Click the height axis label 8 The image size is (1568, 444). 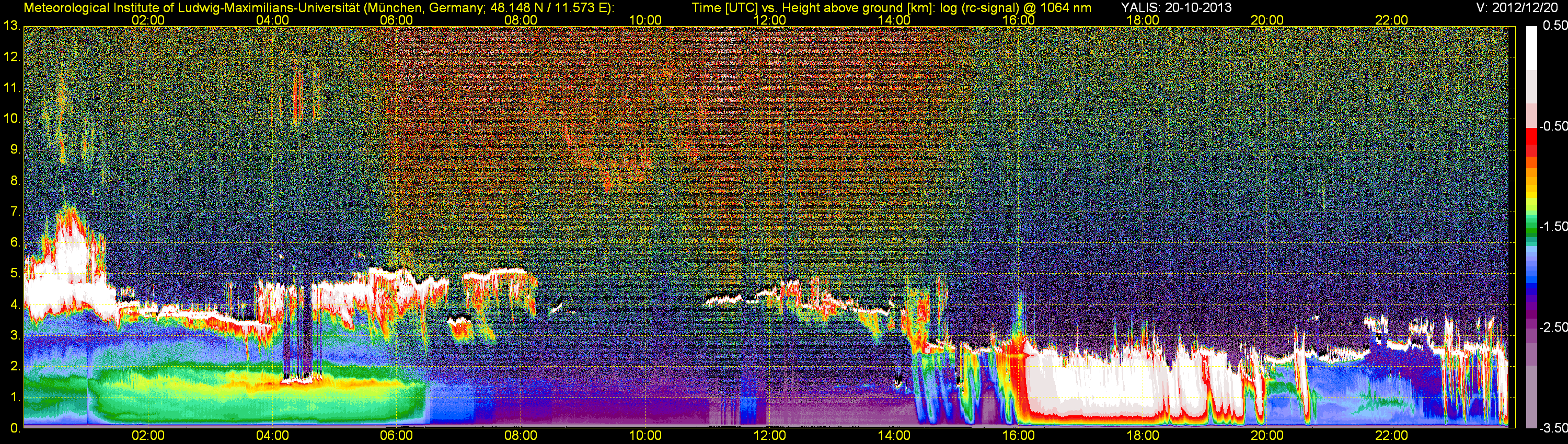[15, 181]
